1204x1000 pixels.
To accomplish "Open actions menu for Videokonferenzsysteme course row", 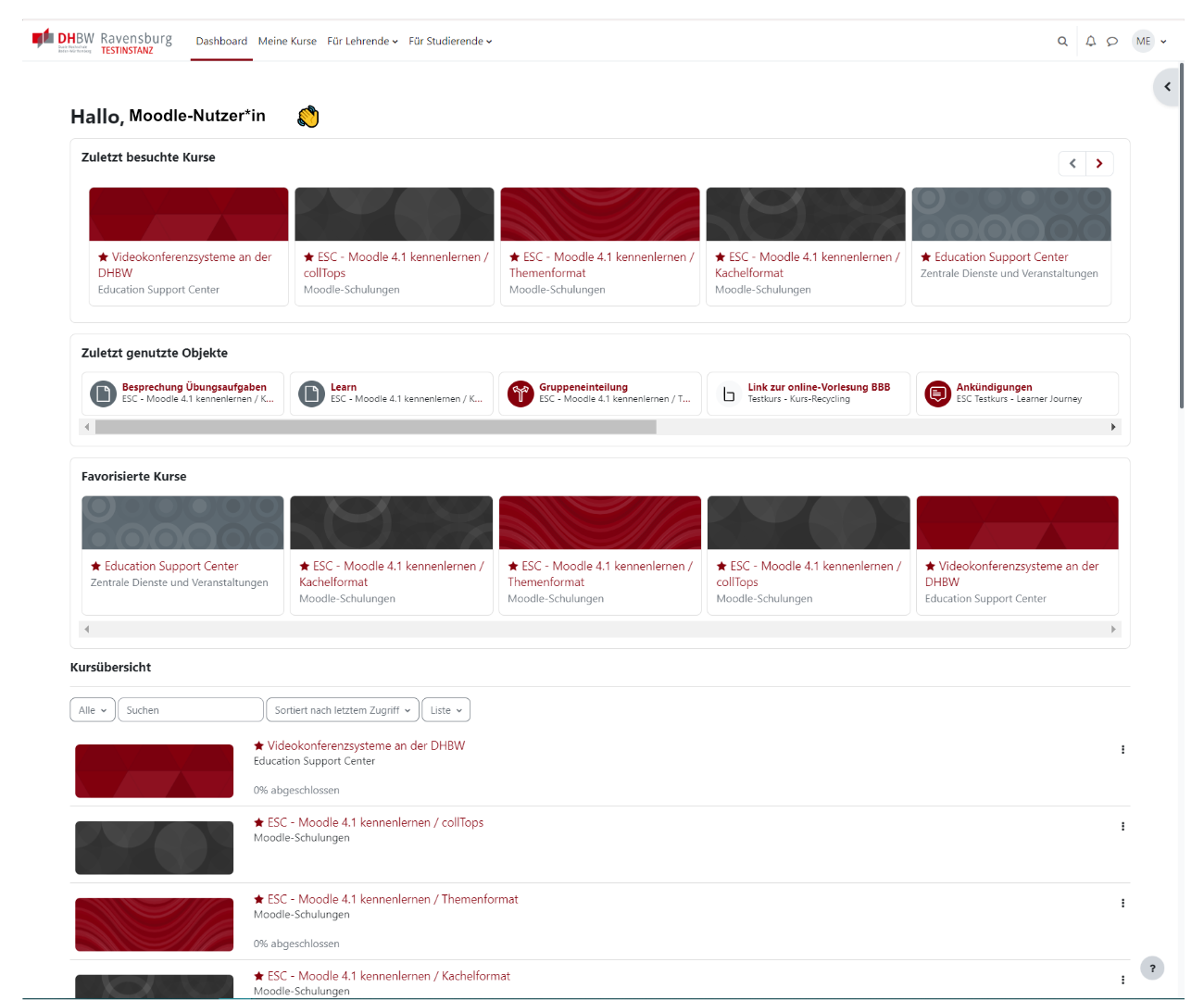I will pos(1122,750).
